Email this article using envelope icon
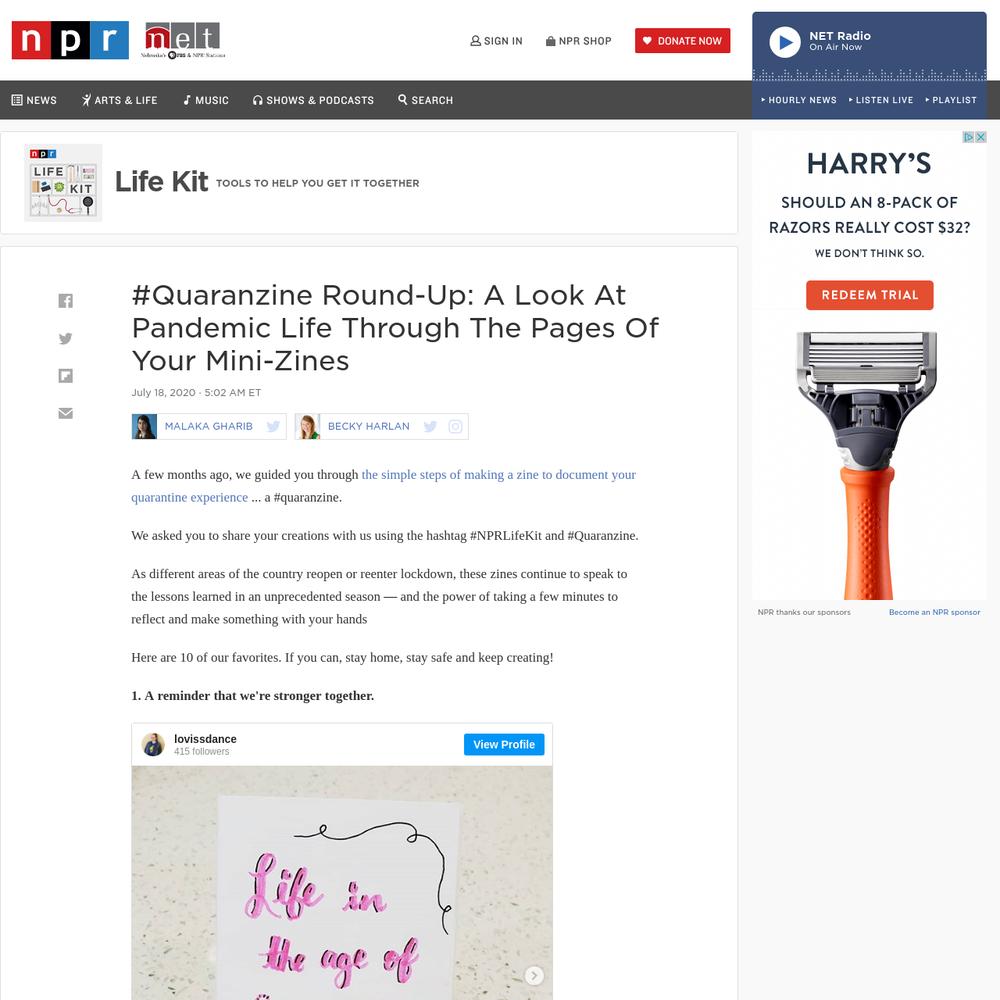This screenshot has height=1000, width=1000. [66, 413]
